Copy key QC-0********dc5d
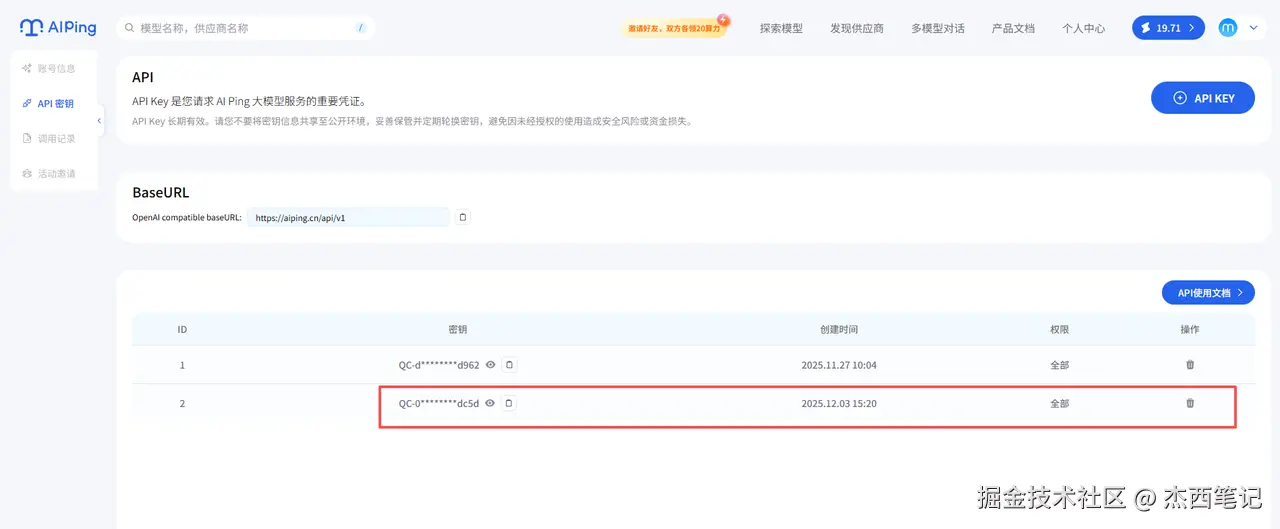Viewport: 1280px width, 529px height. pos(509,403)
